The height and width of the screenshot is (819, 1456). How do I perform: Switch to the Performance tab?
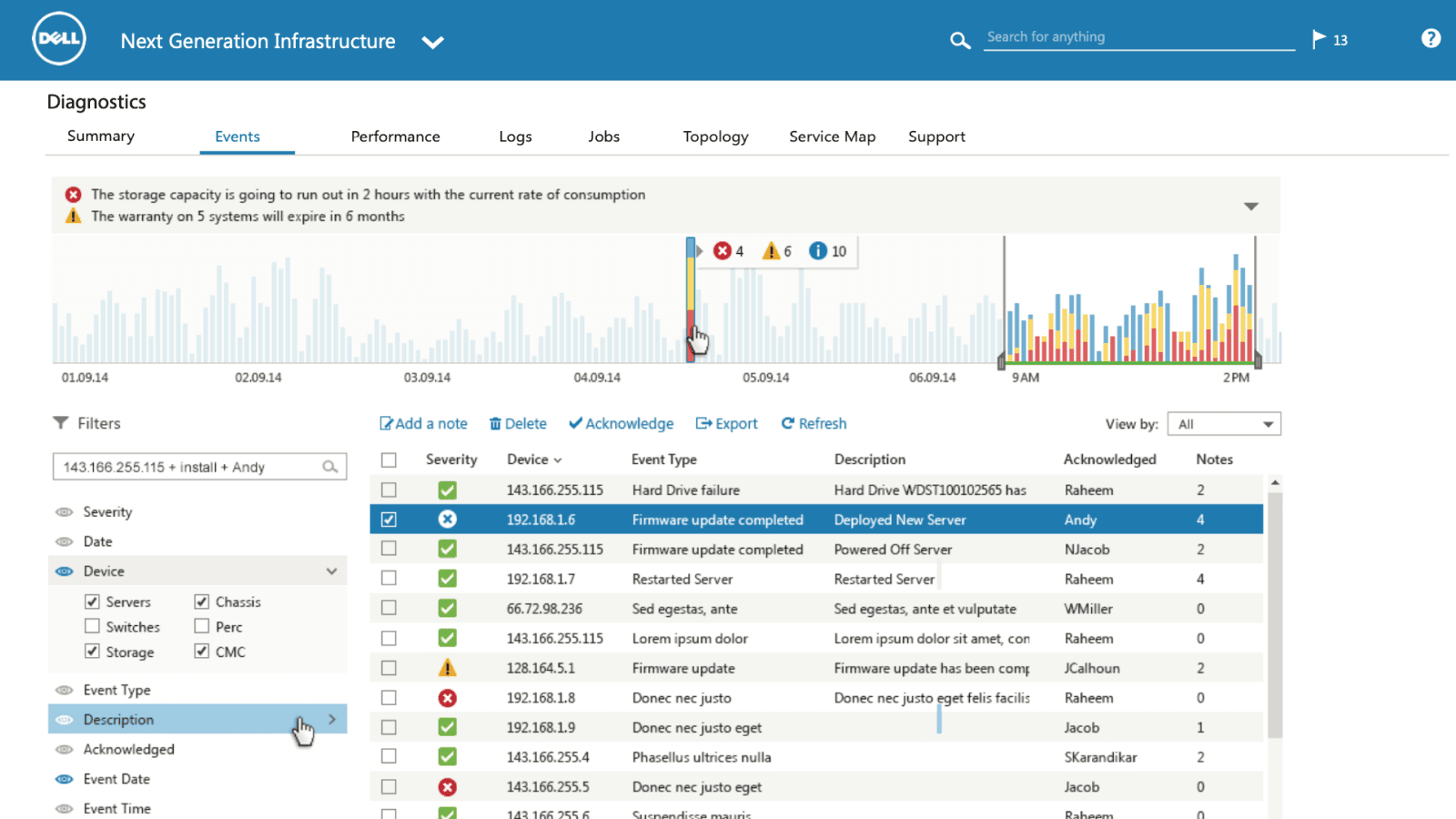click(x=395, y=136)
